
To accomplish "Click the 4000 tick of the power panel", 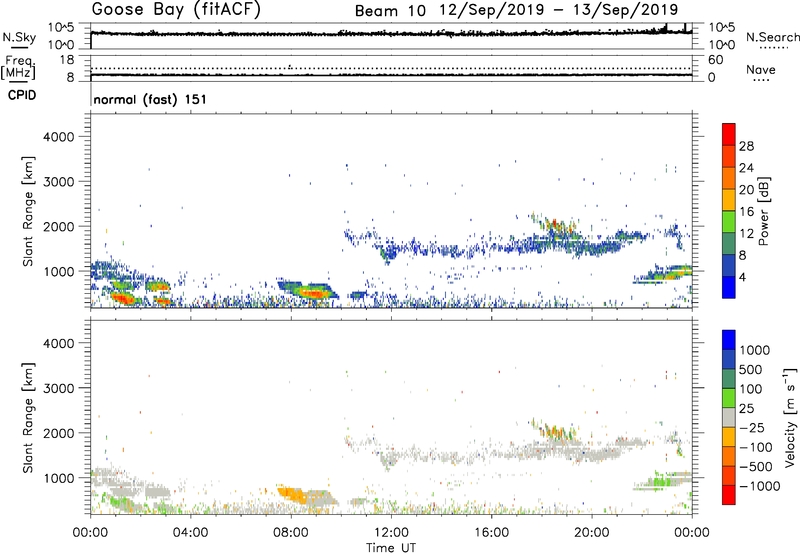I will pyautogui.click(x=59, y=137).
